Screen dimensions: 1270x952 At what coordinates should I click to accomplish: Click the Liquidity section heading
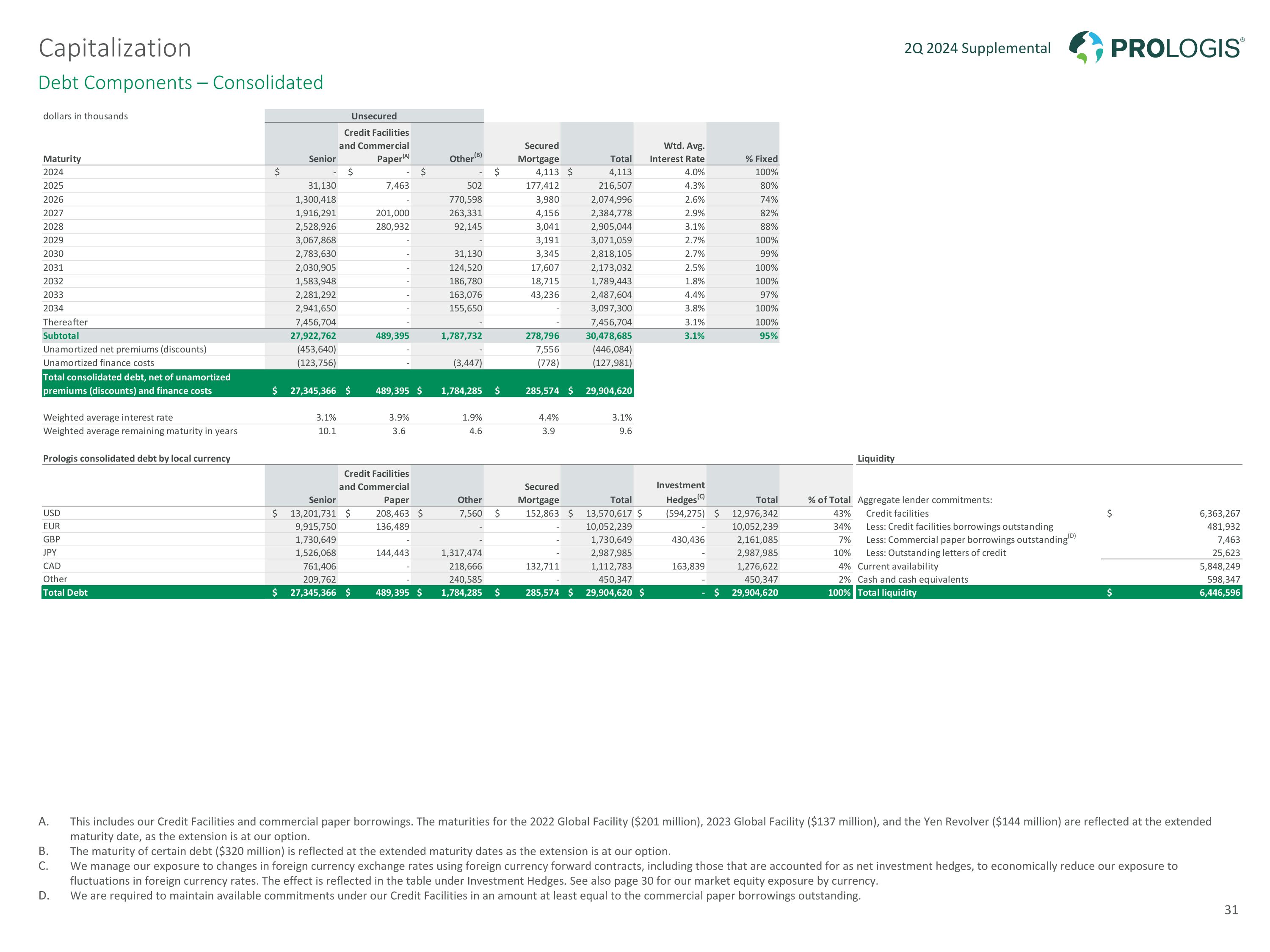pos(875,458)
